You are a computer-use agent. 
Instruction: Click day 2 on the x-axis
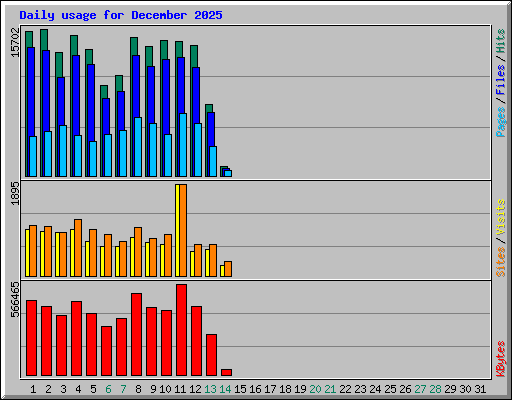48,389
